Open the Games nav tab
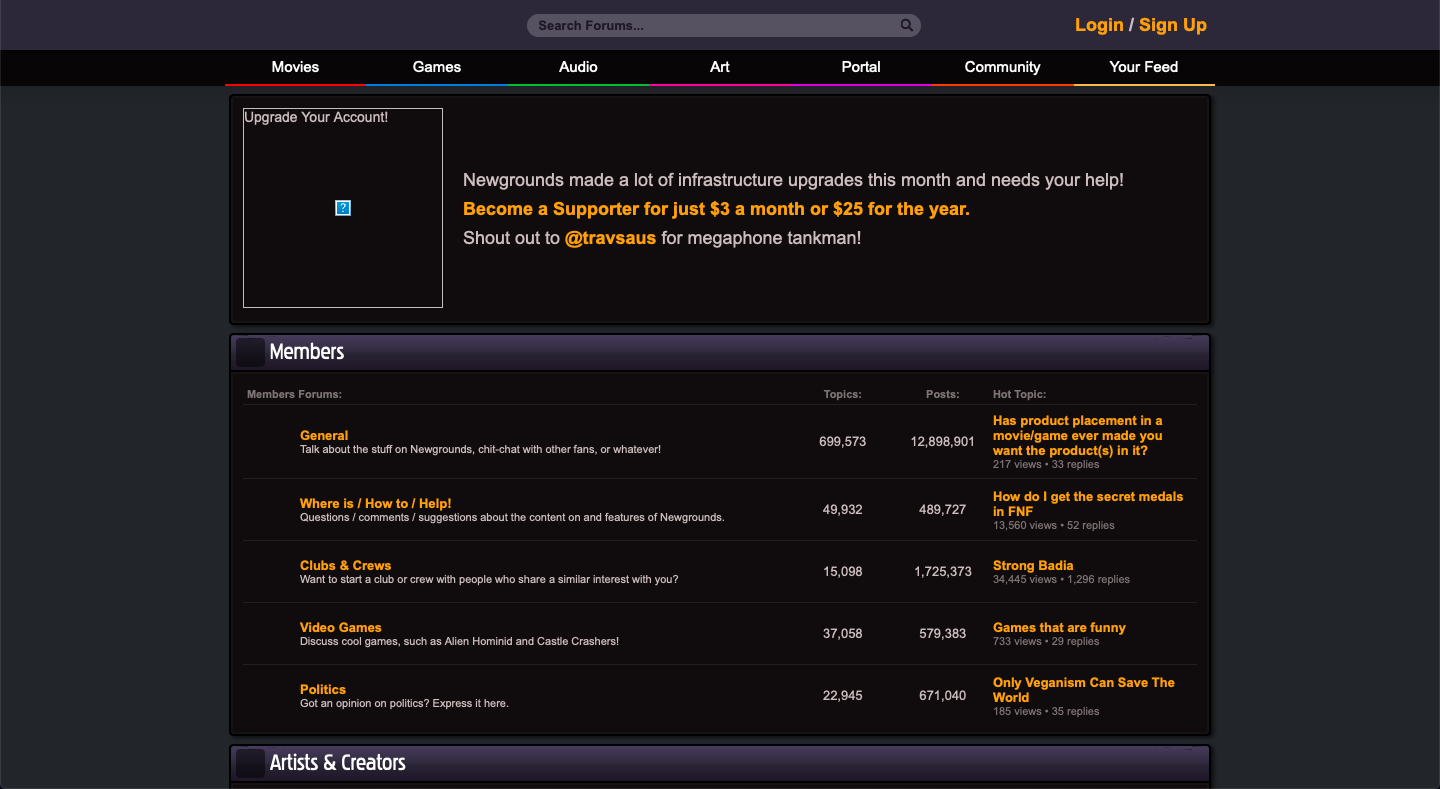 [x=437, y=67]
